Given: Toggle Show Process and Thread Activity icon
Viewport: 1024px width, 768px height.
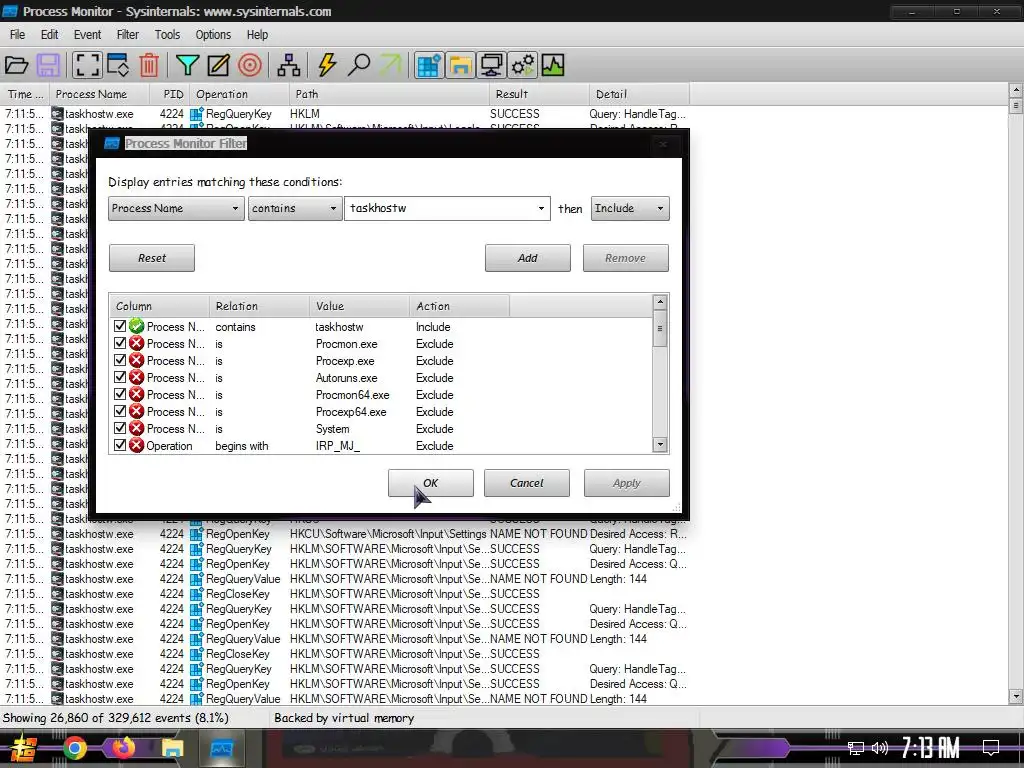Looking at the screenshot, I should (522, 65).
